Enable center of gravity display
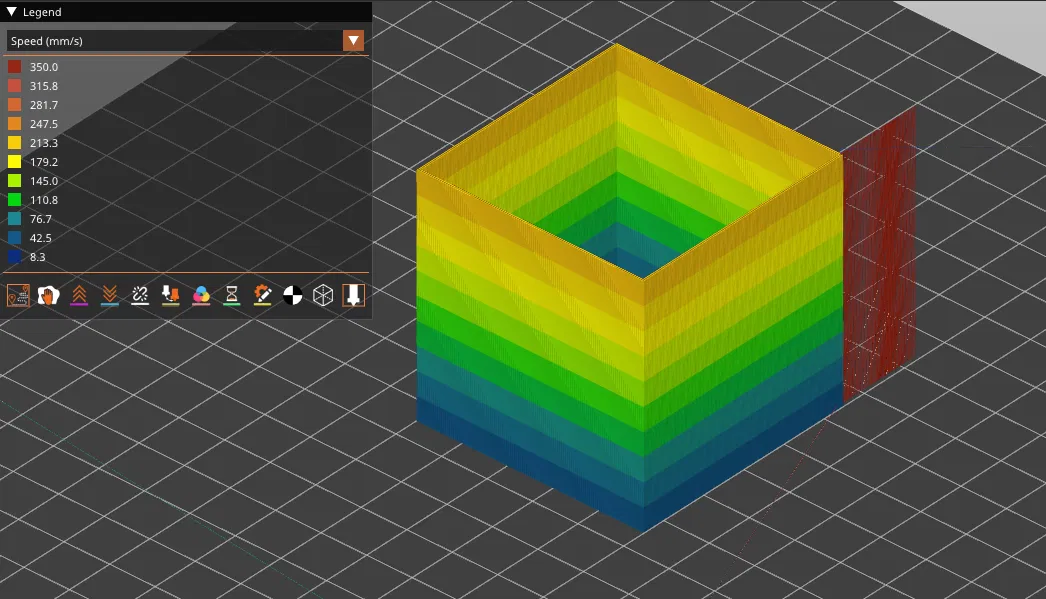 (293, 294)
